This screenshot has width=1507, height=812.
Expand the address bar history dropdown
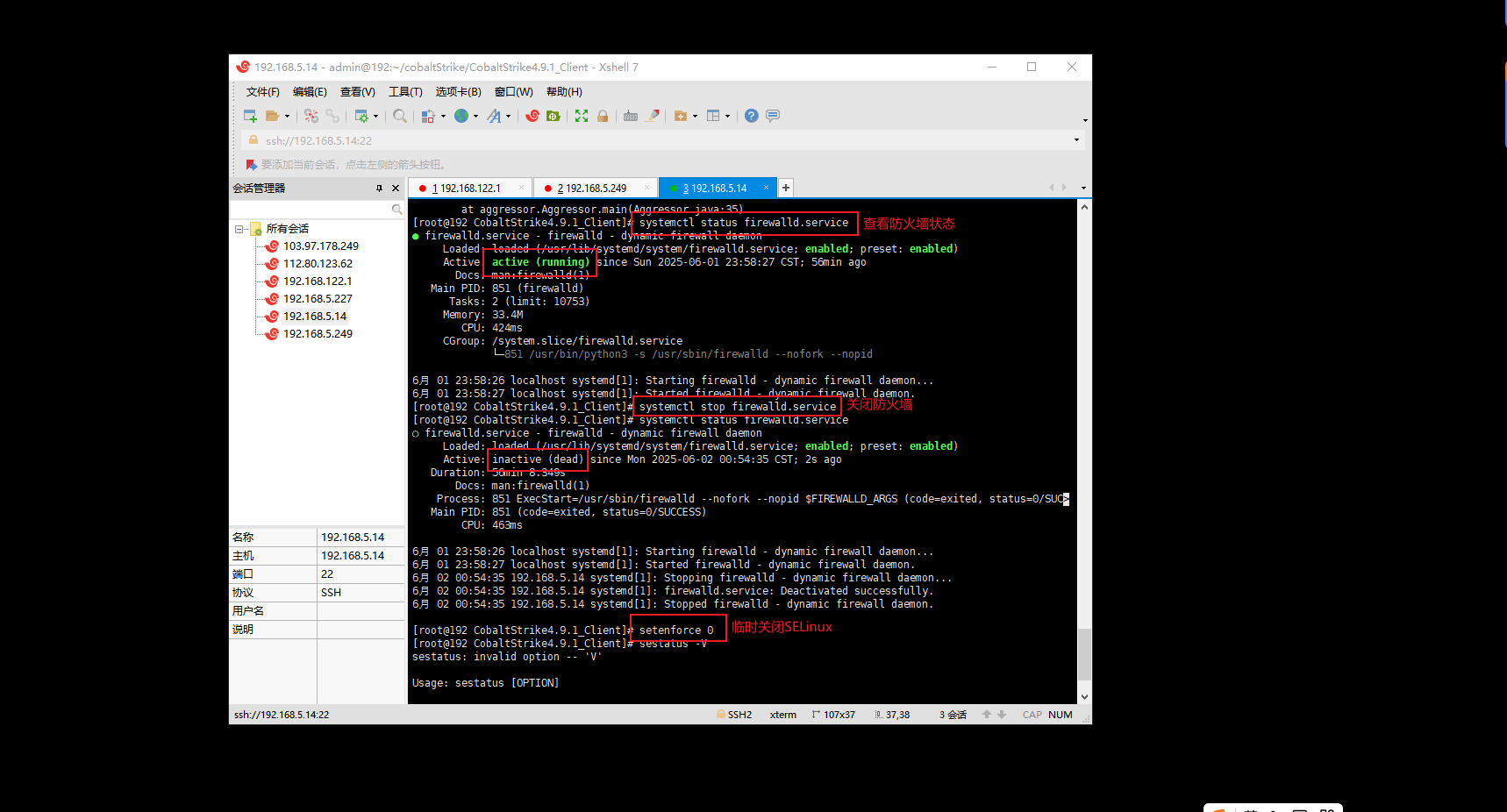[1076, 140]
